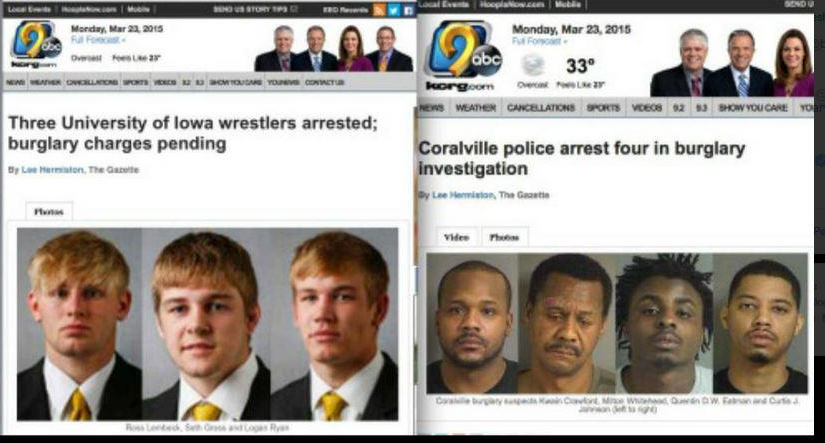
Task: Open Local Events link in left top bar
Action: click(x=29, y=9)
